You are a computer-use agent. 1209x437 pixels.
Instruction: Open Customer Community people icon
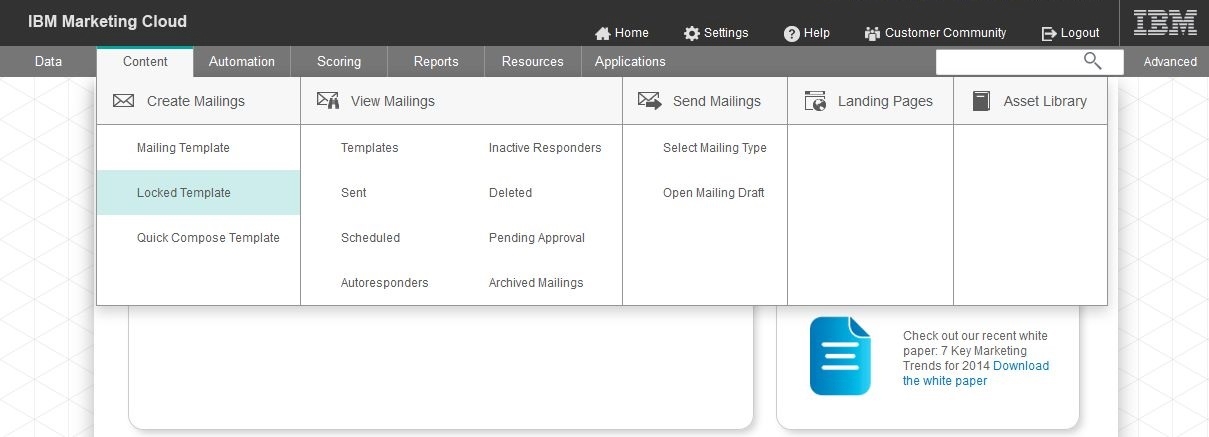[872, 33]
